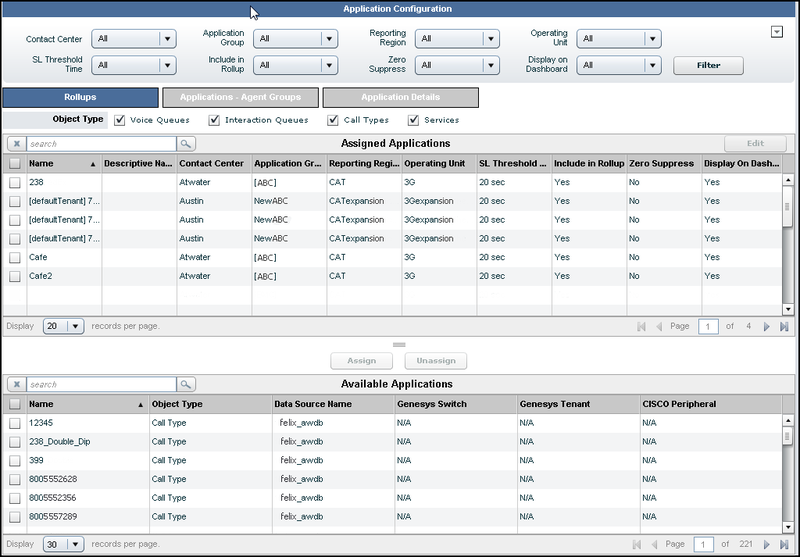Click the Assigned Applications vertical scrollbar thumb
Screen dimensions: 800x557
[x=787, y=207]
